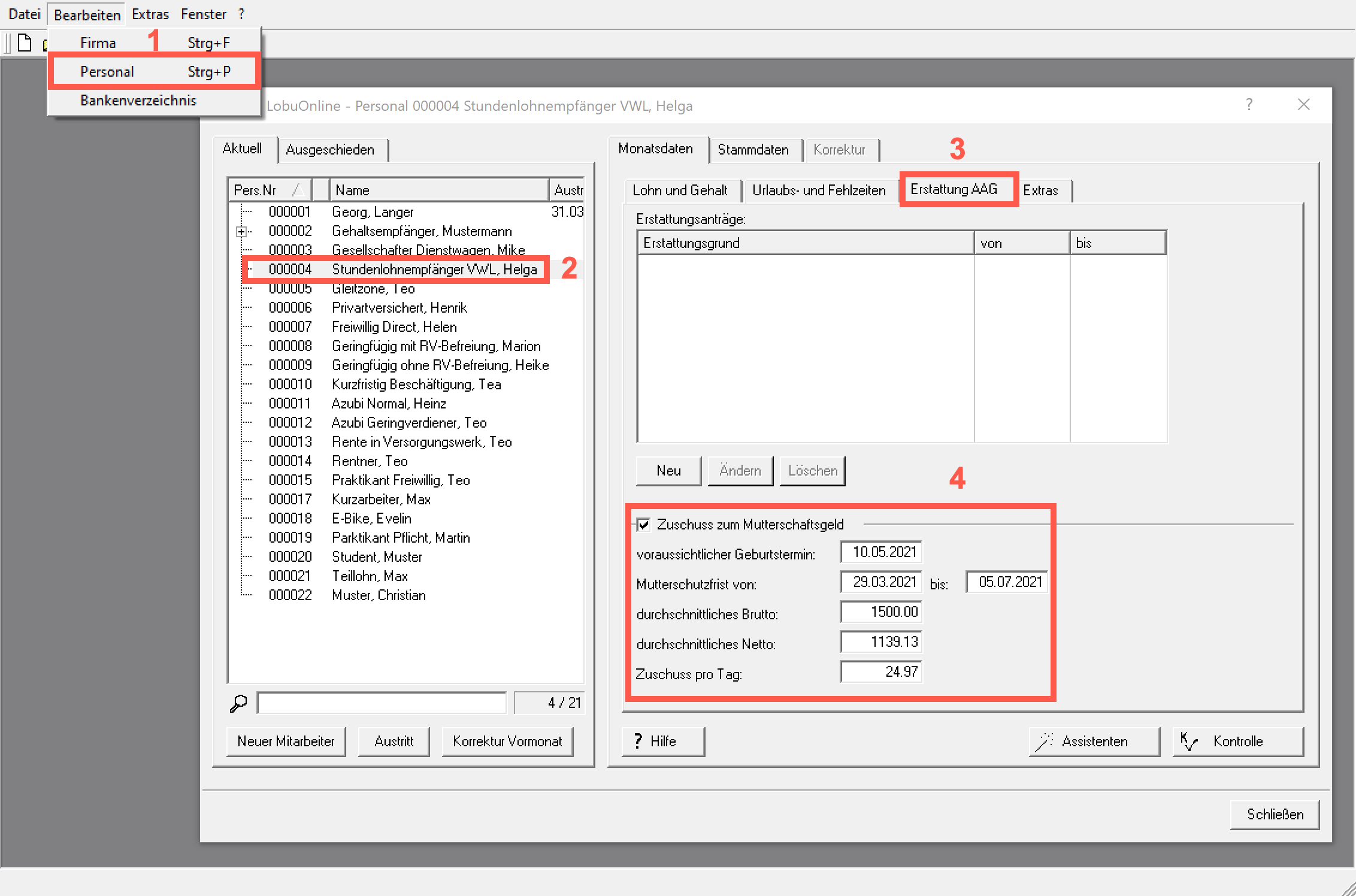Click the voraussichtlicher Geburtstermin date field
The width and height of the screenshot is (1356, 896).
[881, 552]
